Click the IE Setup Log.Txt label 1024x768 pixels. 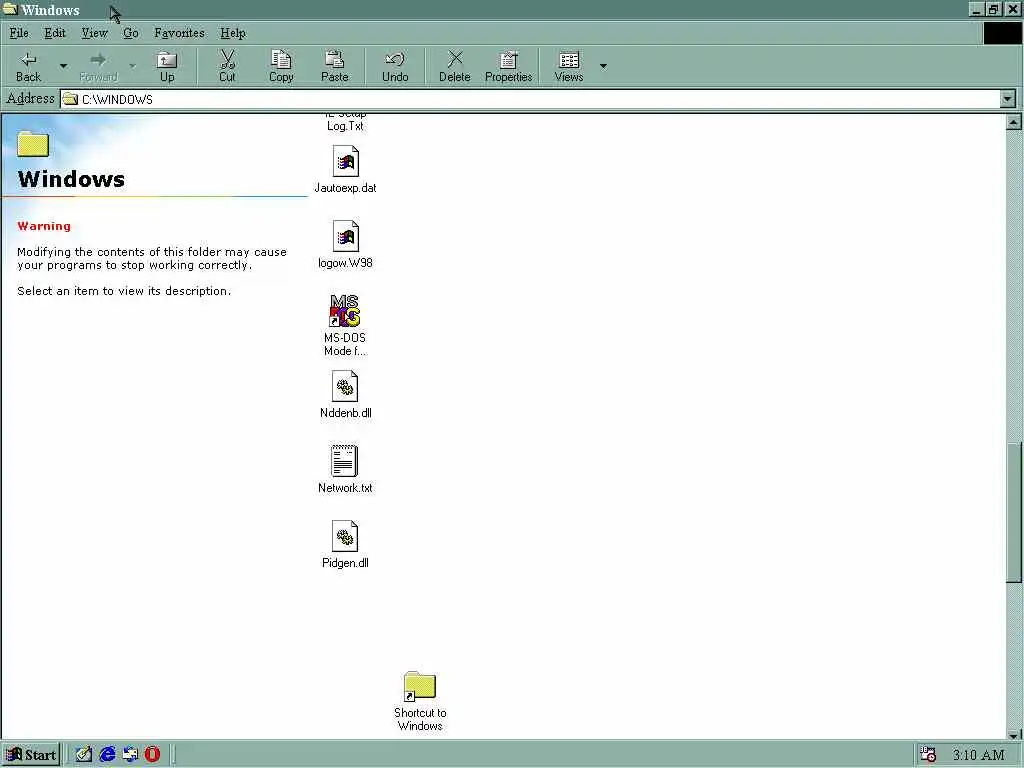(x=345, y=121)
